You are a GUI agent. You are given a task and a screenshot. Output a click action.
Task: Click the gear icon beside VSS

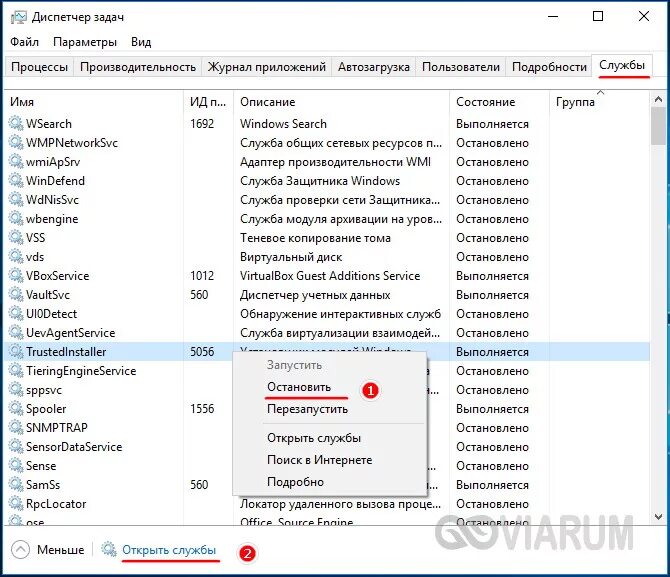[x=16, y=237]
